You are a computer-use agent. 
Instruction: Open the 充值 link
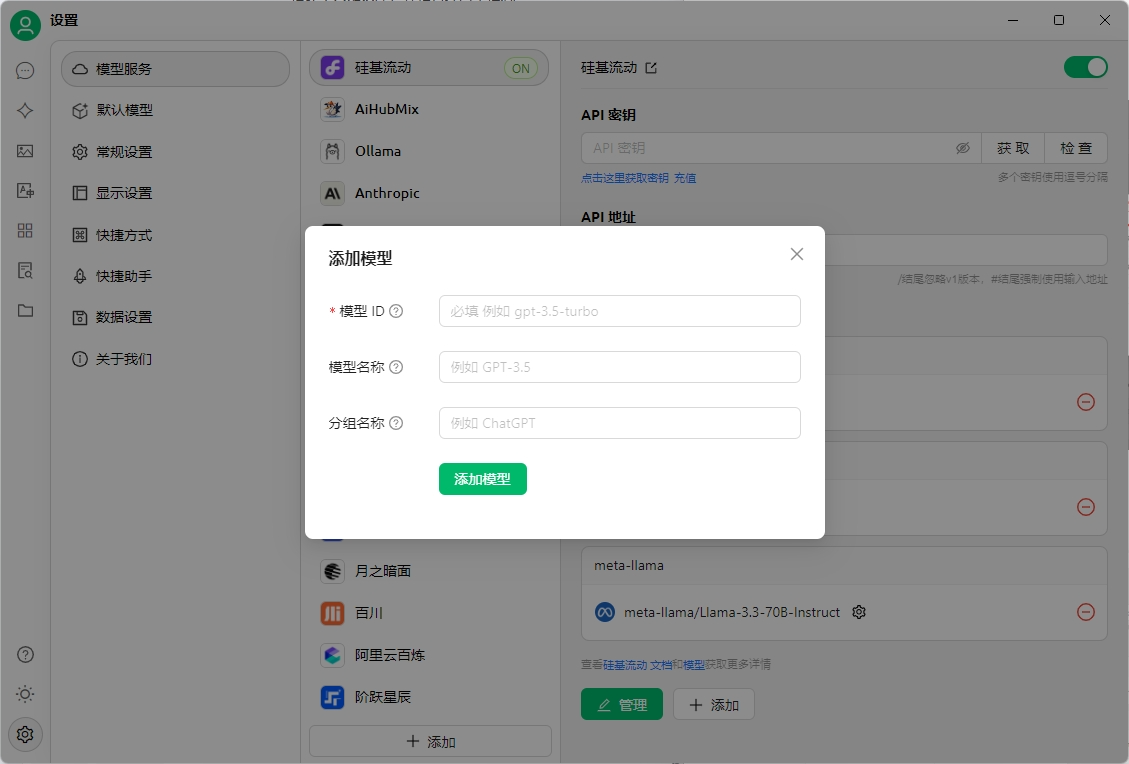pyautogui.click(x=685, y=178)
